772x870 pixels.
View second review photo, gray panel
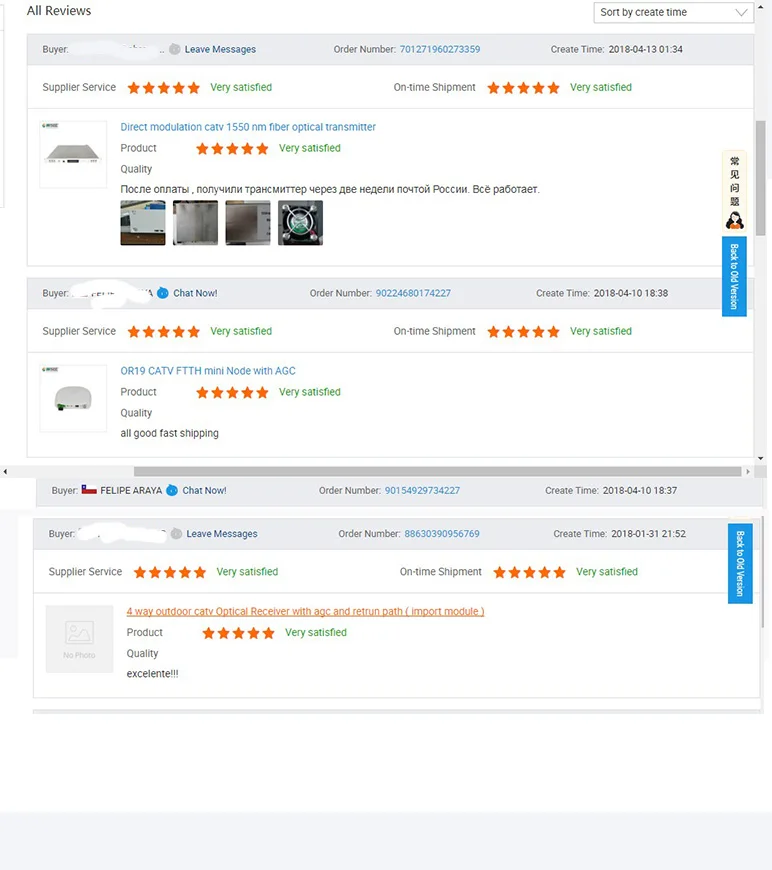pyautogui.click(x=195, y=222)
